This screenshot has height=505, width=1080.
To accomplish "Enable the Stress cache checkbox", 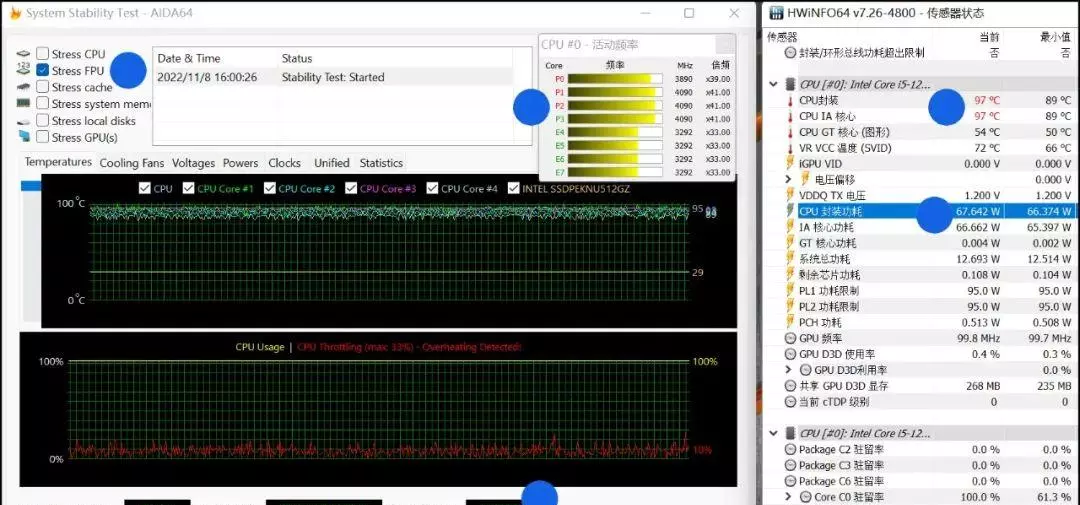I will coord(43,87).
